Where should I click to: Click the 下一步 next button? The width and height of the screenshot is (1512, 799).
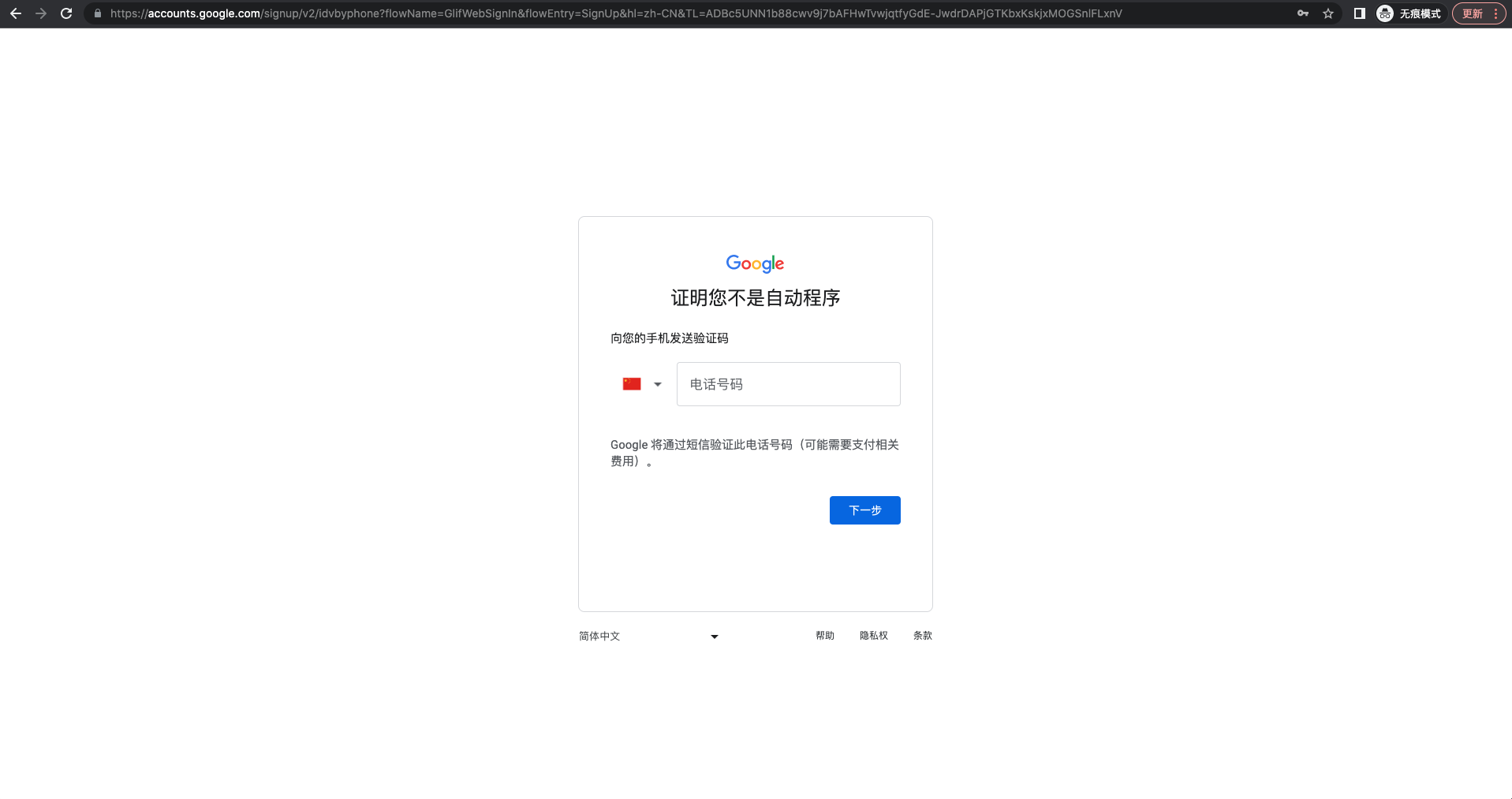(864, 510)
